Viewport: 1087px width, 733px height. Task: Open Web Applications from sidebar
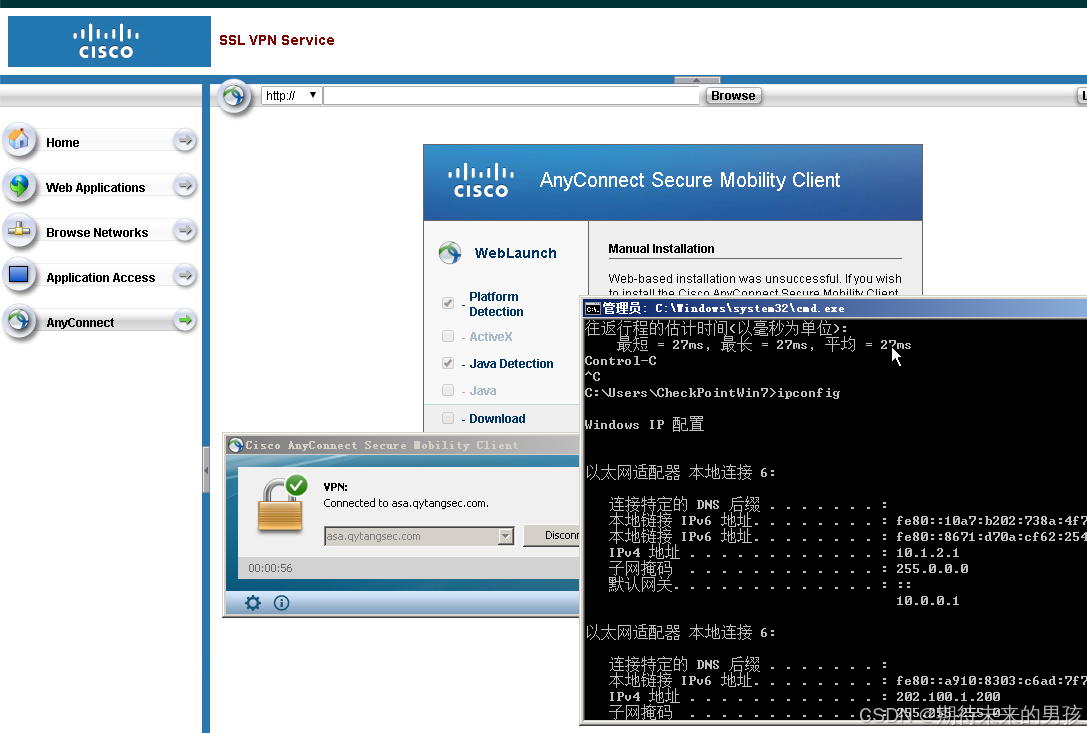tap(96, 187)
